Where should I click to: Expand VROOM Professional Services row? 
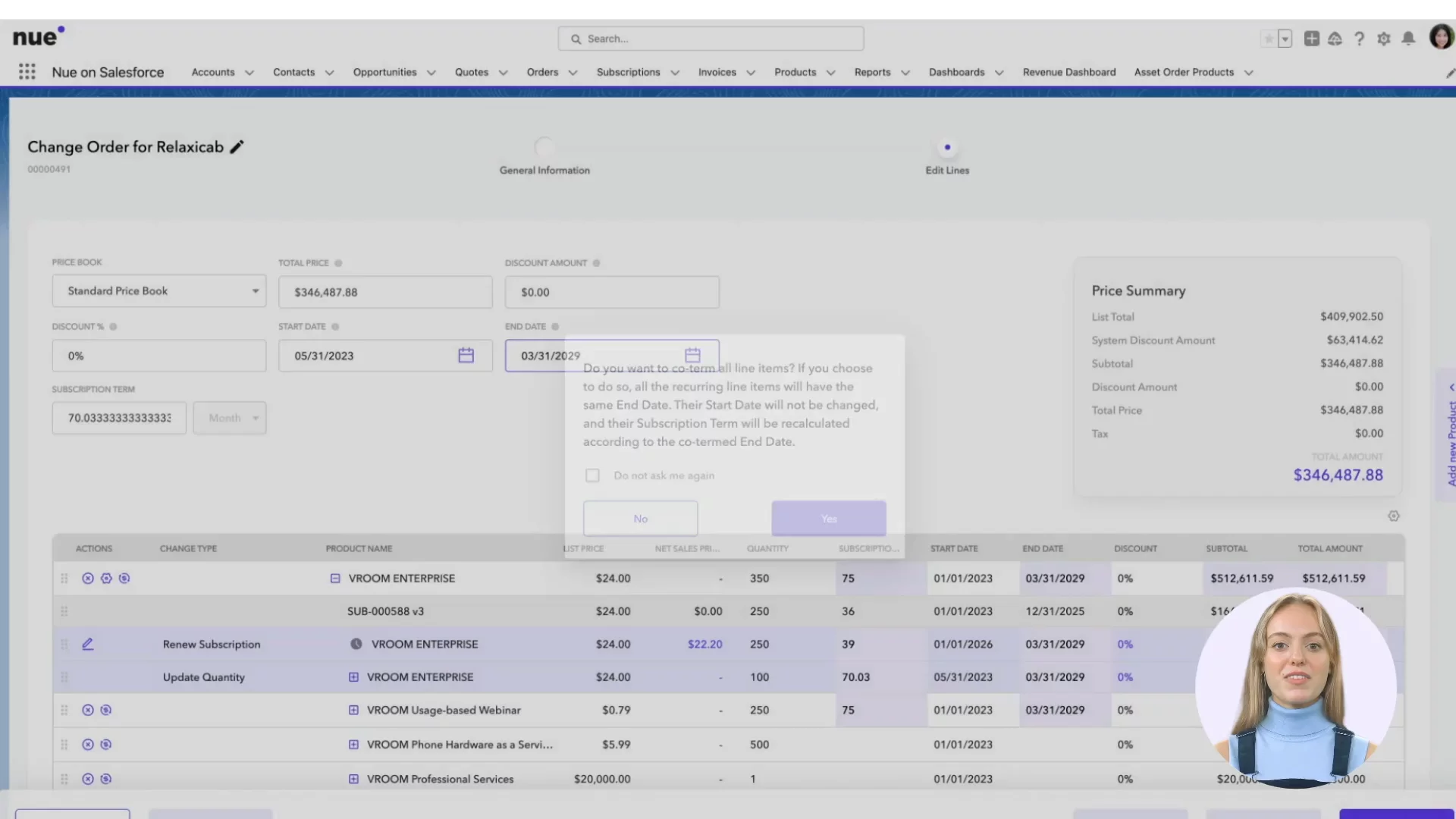[353, 779]
